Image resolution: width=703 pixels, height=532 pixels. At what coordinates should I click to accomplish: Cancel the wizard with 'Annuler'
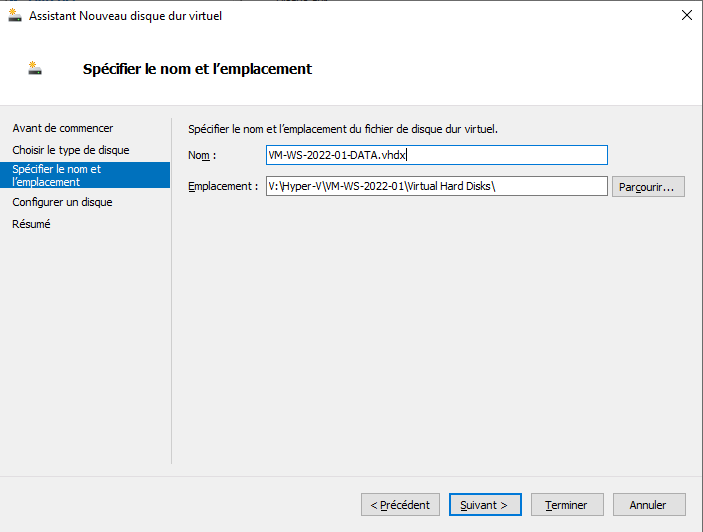click(x=649, y=505)
